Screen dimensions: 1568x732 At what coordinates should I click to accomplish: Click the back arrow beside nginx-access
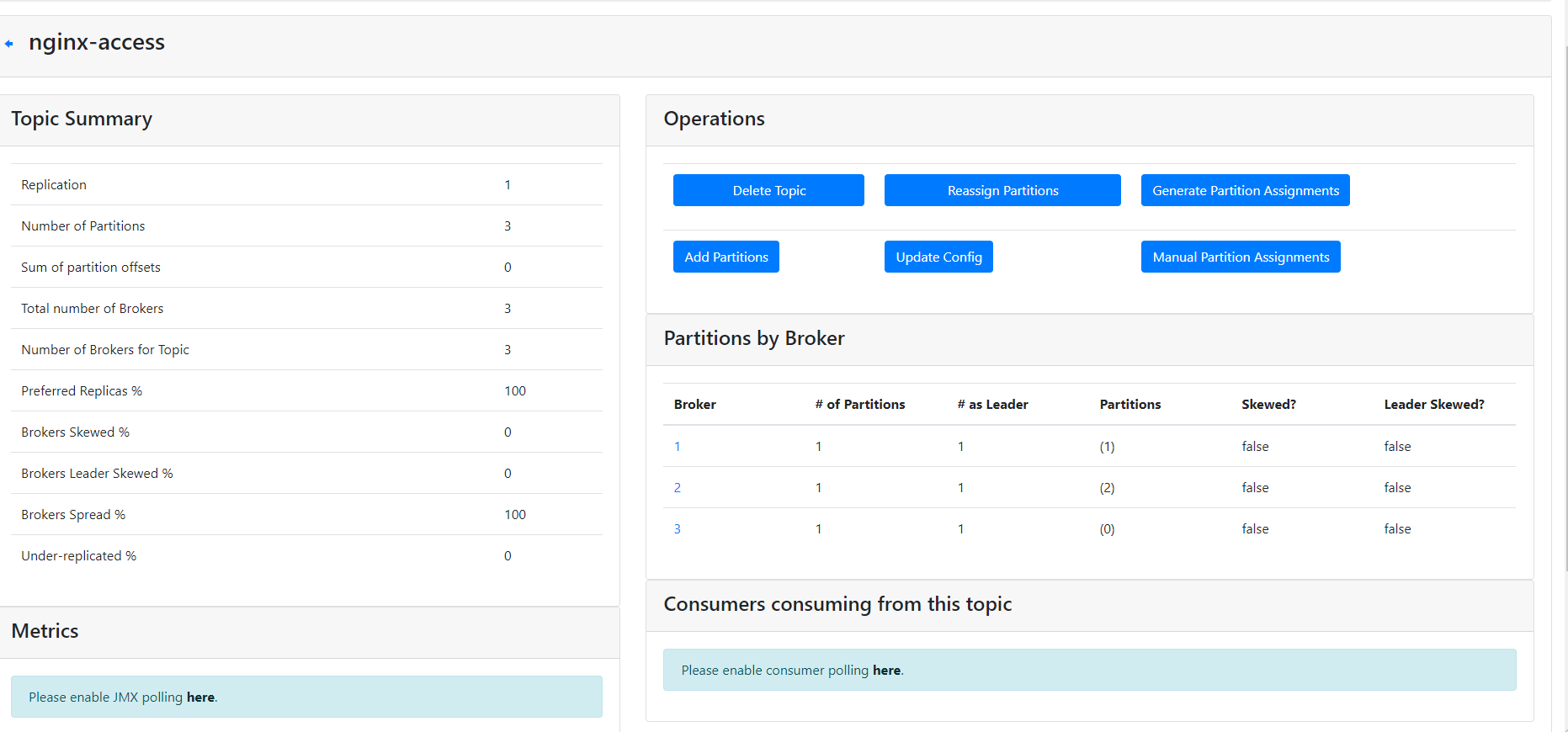point(9,44)
